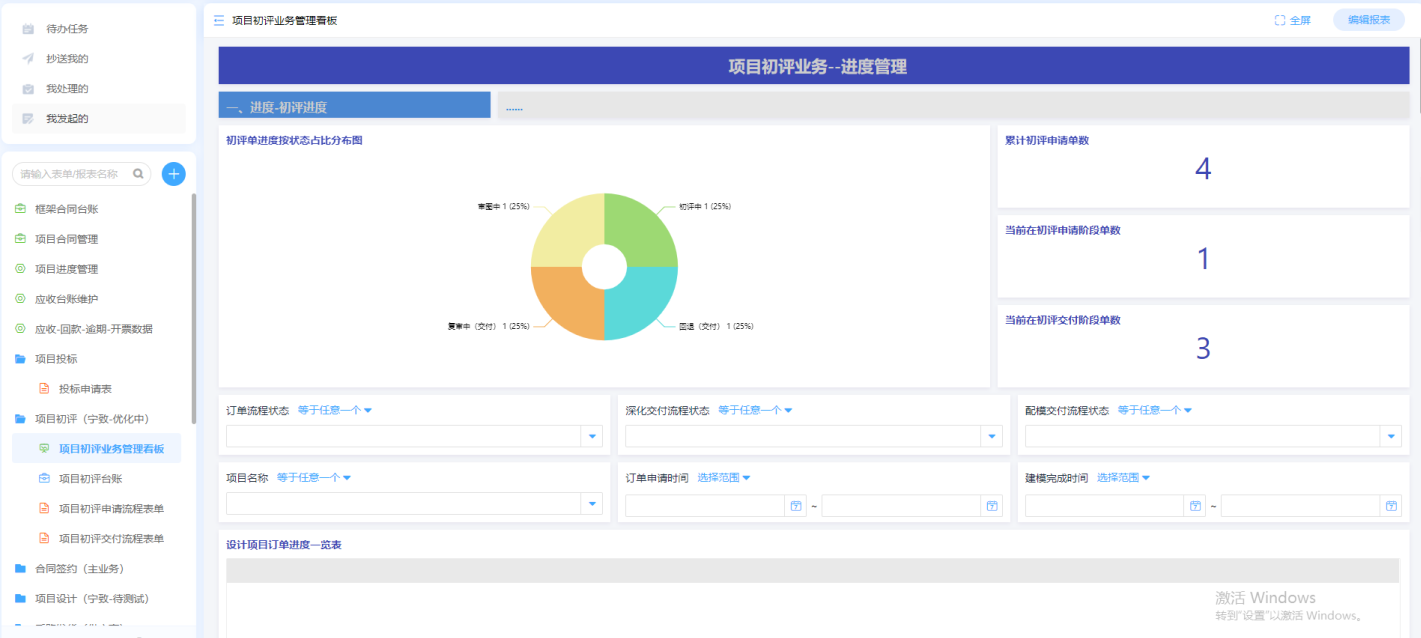Click the 抄送我的 paper plane icon
Screen dimensions: 1421x638
28,59
